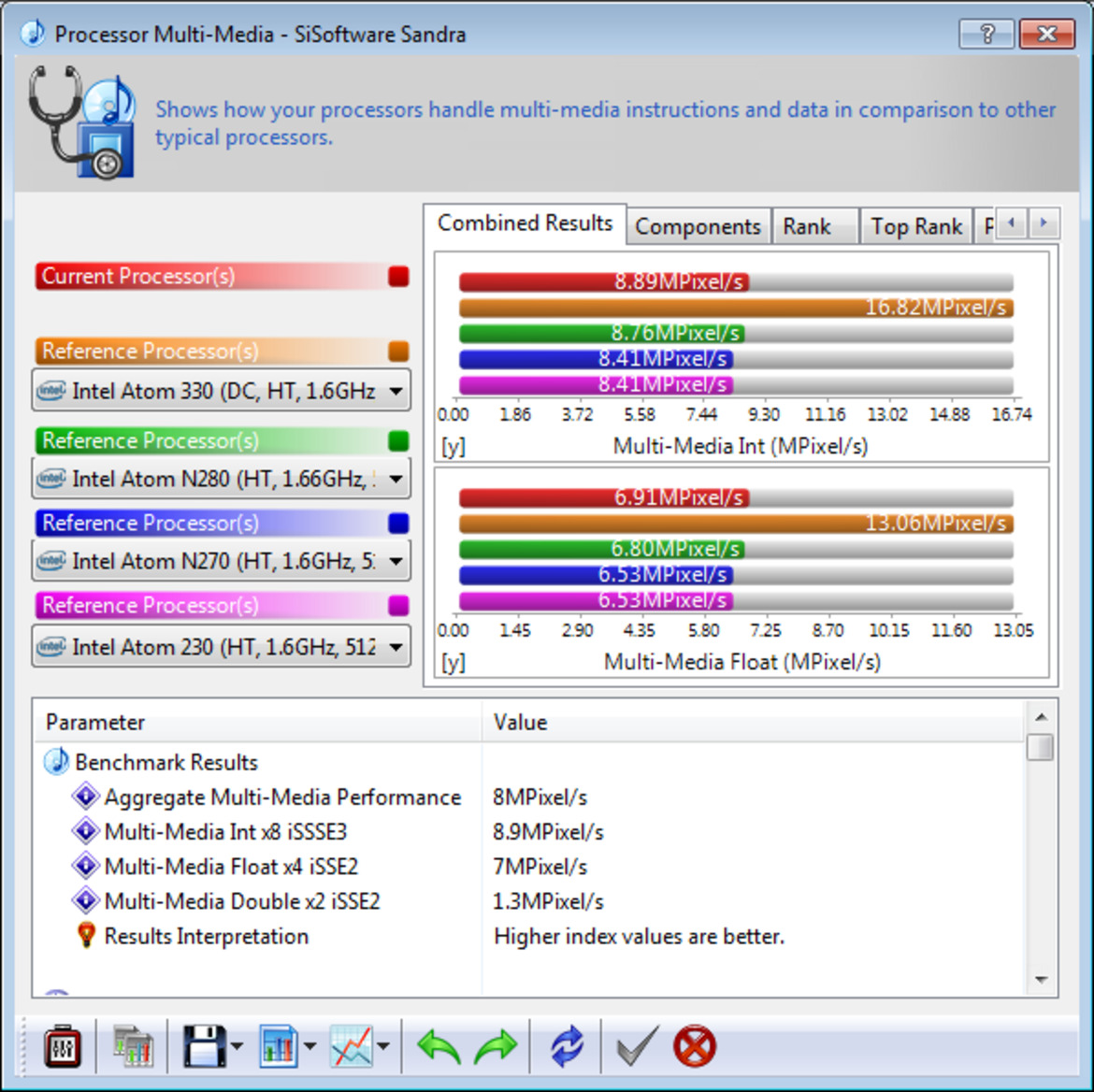Click the [y] label under Multi-Media Int chart
Image resolution: width=1094 pixels, height=1092 pixels.
[453, 447]
